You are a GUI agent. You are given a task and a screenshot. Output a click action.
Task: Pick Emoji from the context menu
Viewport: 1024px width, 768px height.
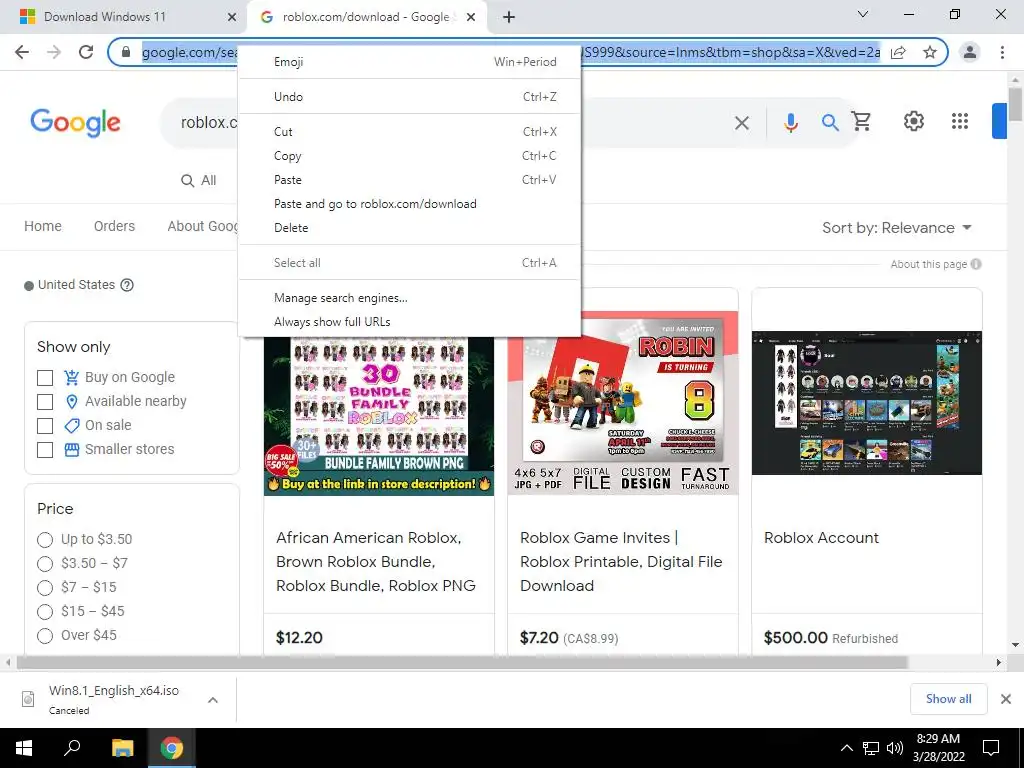410,62
